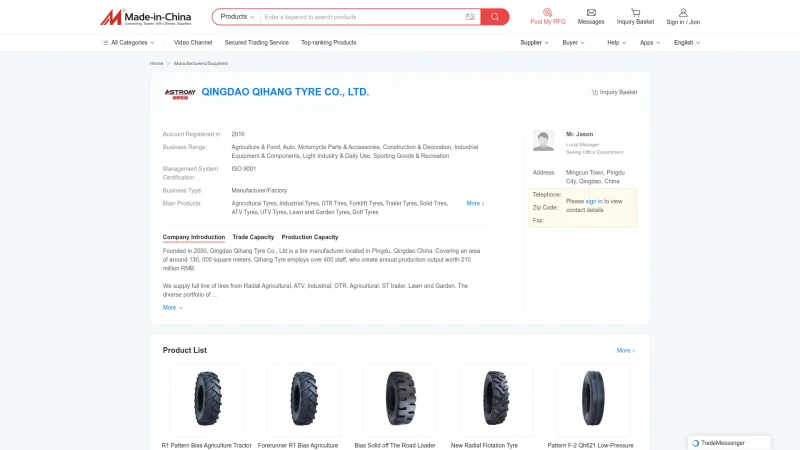Viewport: 800px width, 450px height.
Task: Open the TradeMessenger chat icon
Action: pos(695,443)
